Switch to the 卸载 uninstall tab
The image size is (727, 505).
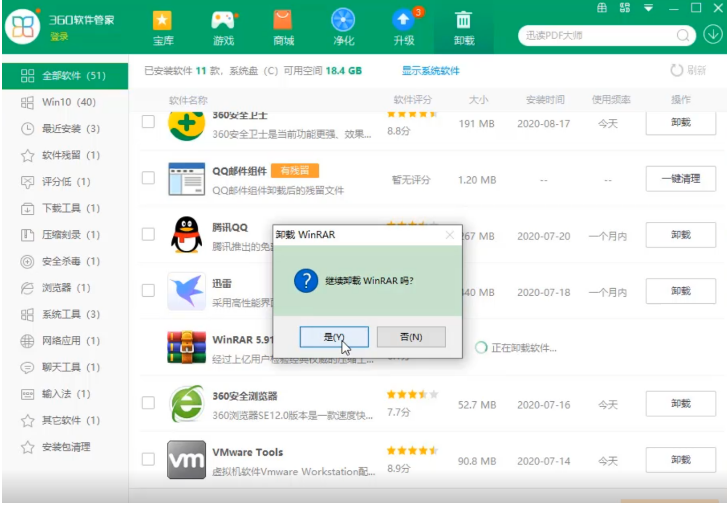click(x=464, y=28)
